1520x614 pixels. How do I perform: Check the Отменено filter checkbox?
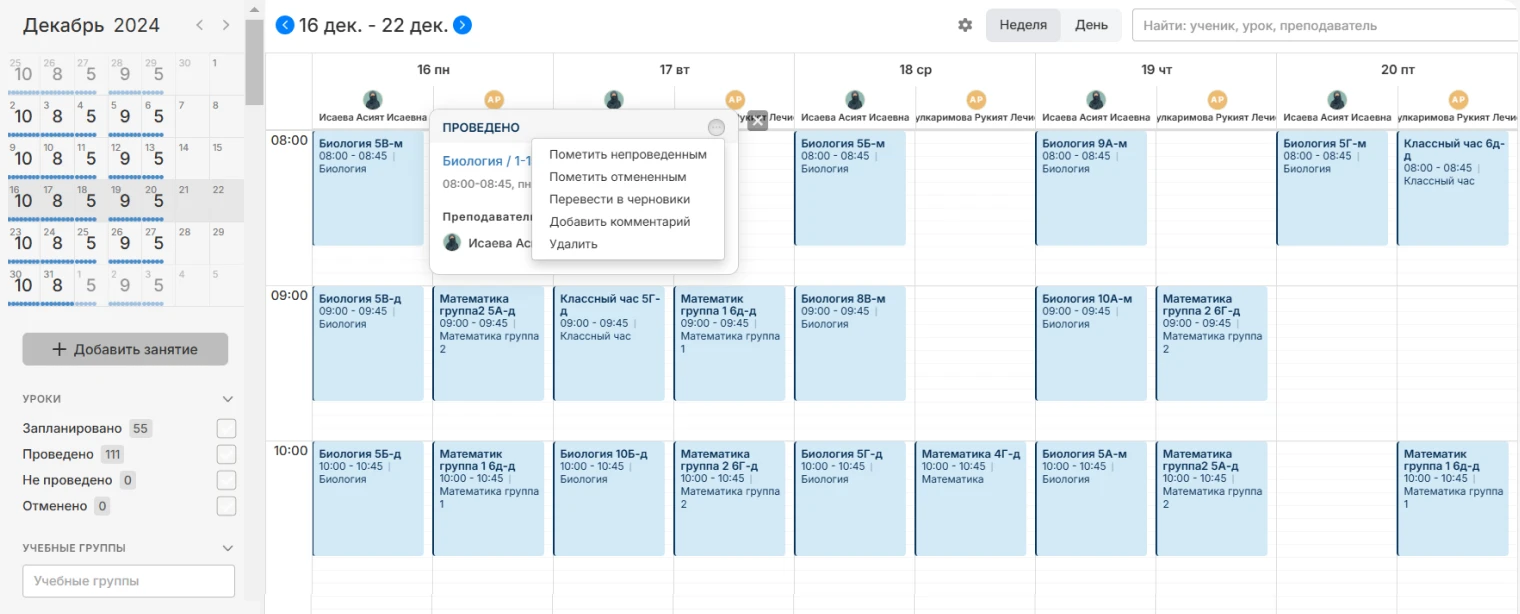point(227,506)
